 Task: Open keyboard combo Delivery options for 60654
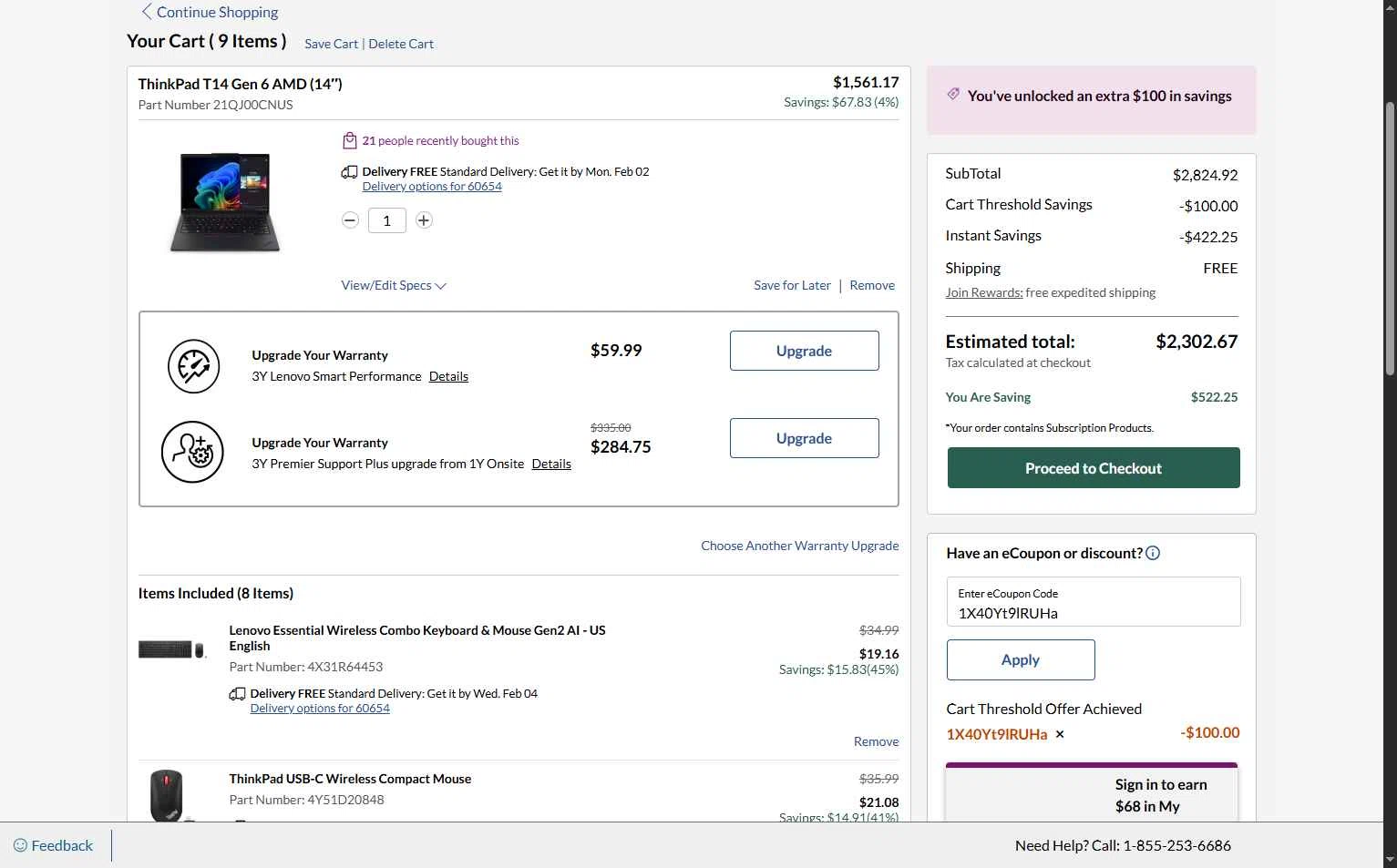(x=320, y=708)
